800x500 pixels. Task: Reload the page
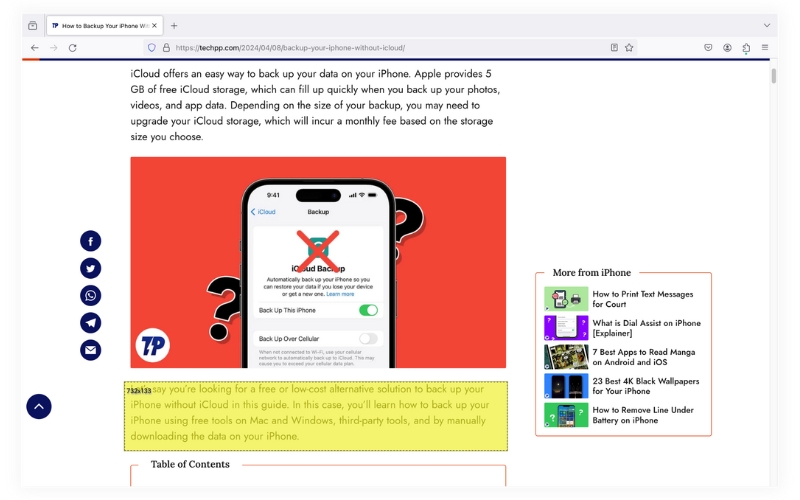[72, 47]
